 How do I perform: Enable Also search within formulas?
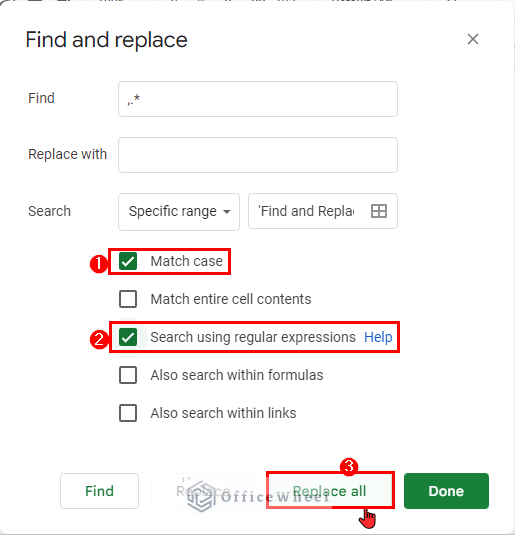click(128, 375)
